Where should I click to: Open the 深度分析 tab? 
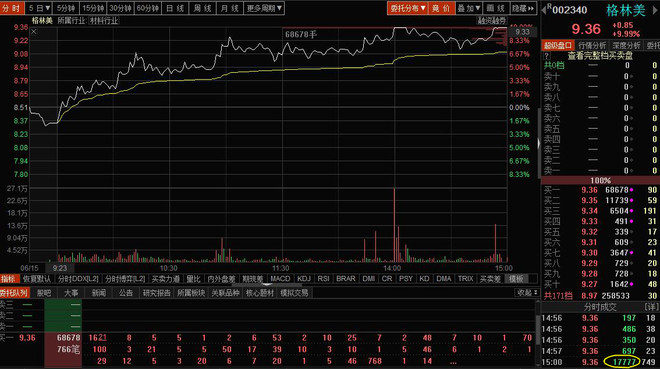pos(626,45)
